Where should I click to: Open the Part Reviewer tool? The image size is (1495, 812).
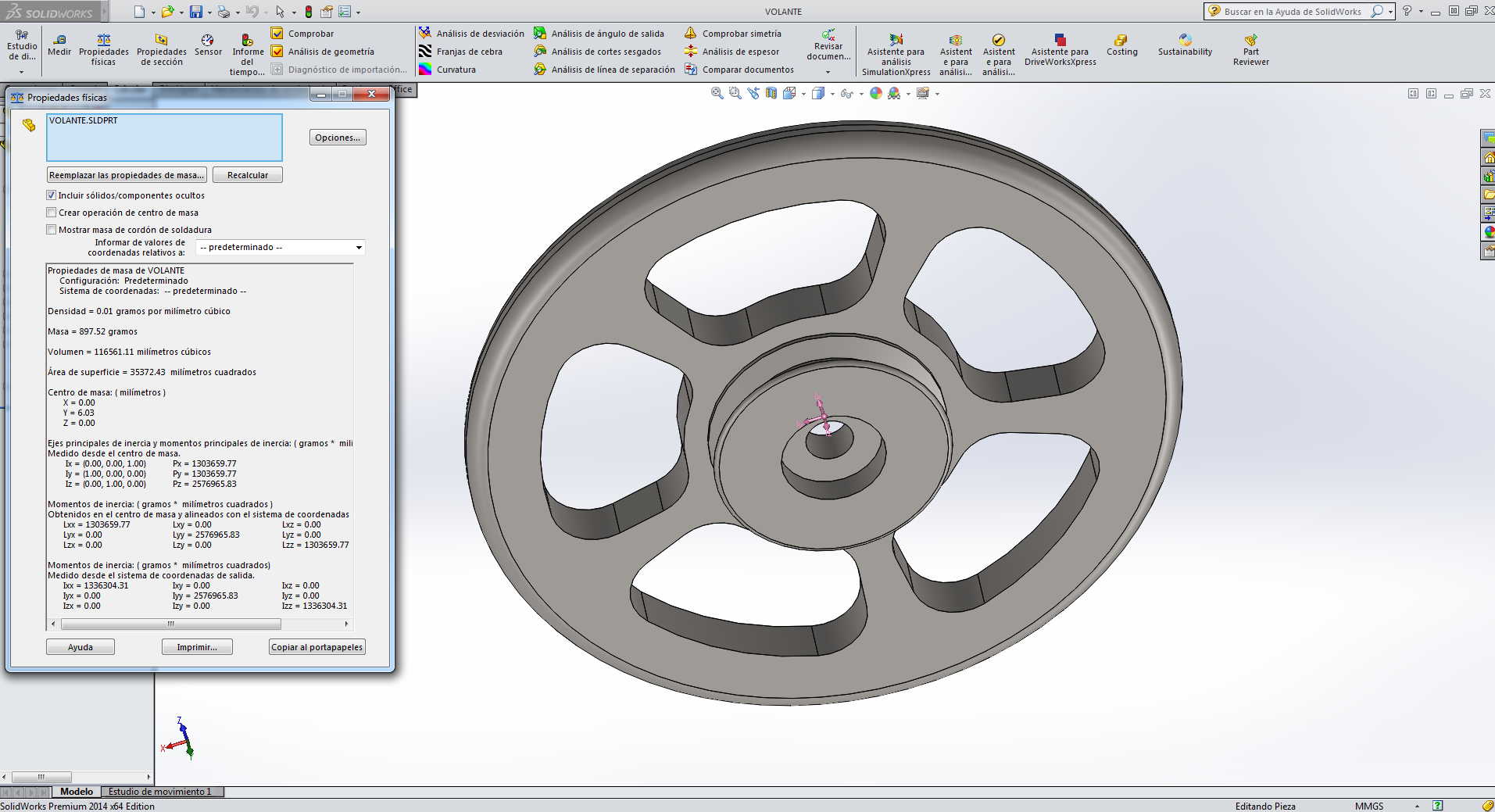[x=1250, y=49]
